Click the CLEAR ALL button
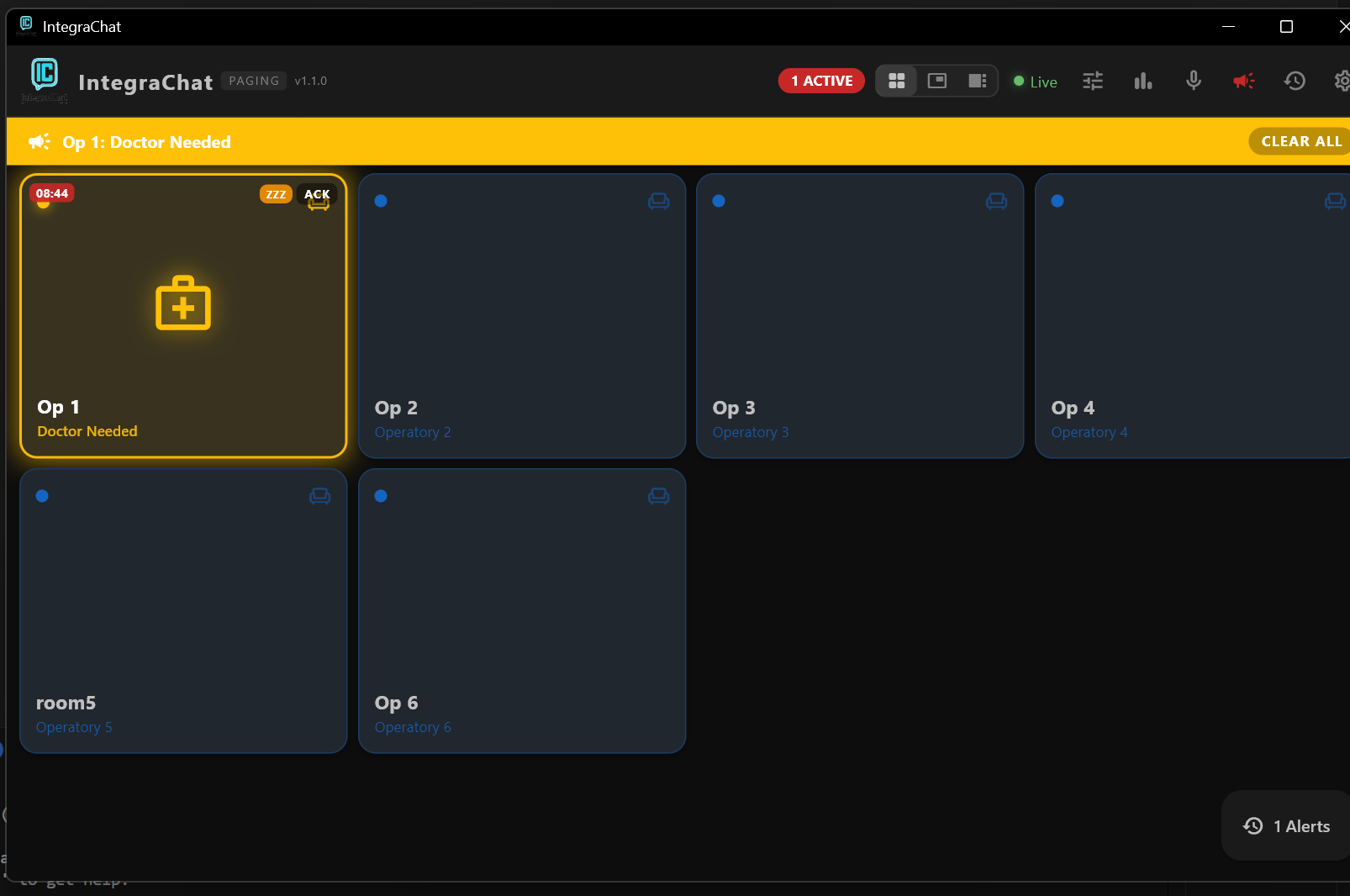 click(x=1300, y=141)
